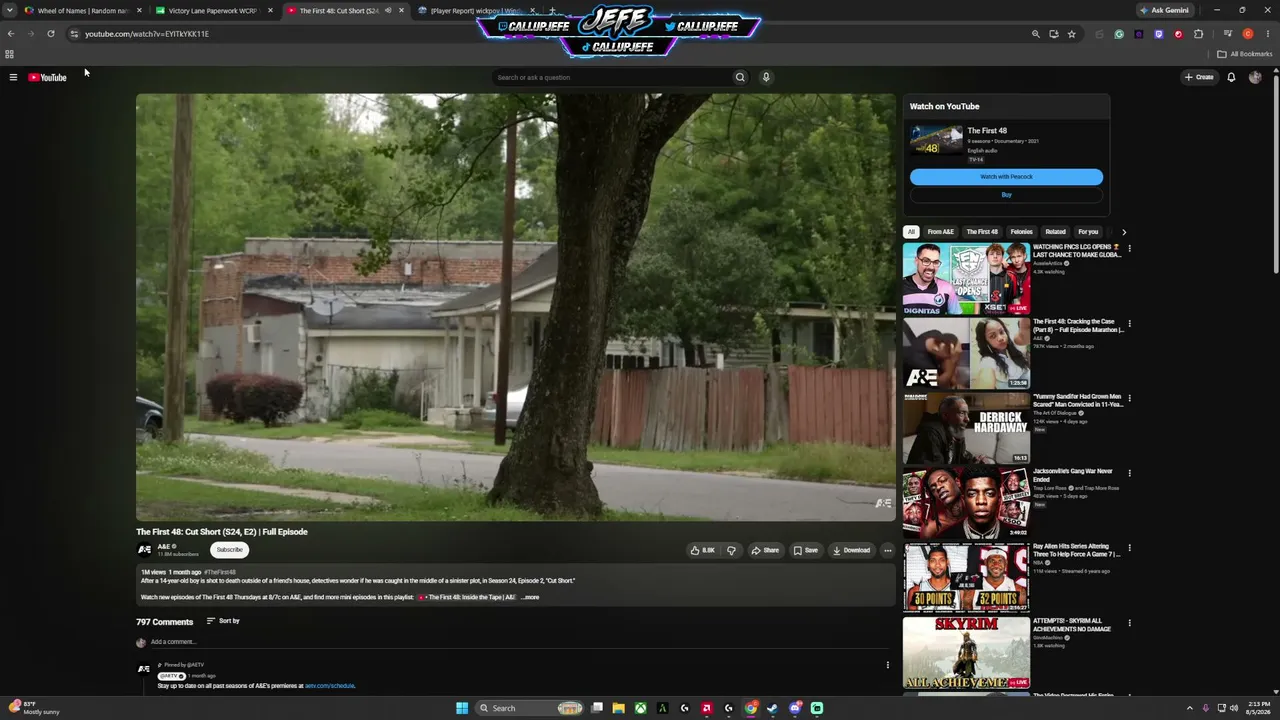Open the Windows Start menu

tap(462, 708)
